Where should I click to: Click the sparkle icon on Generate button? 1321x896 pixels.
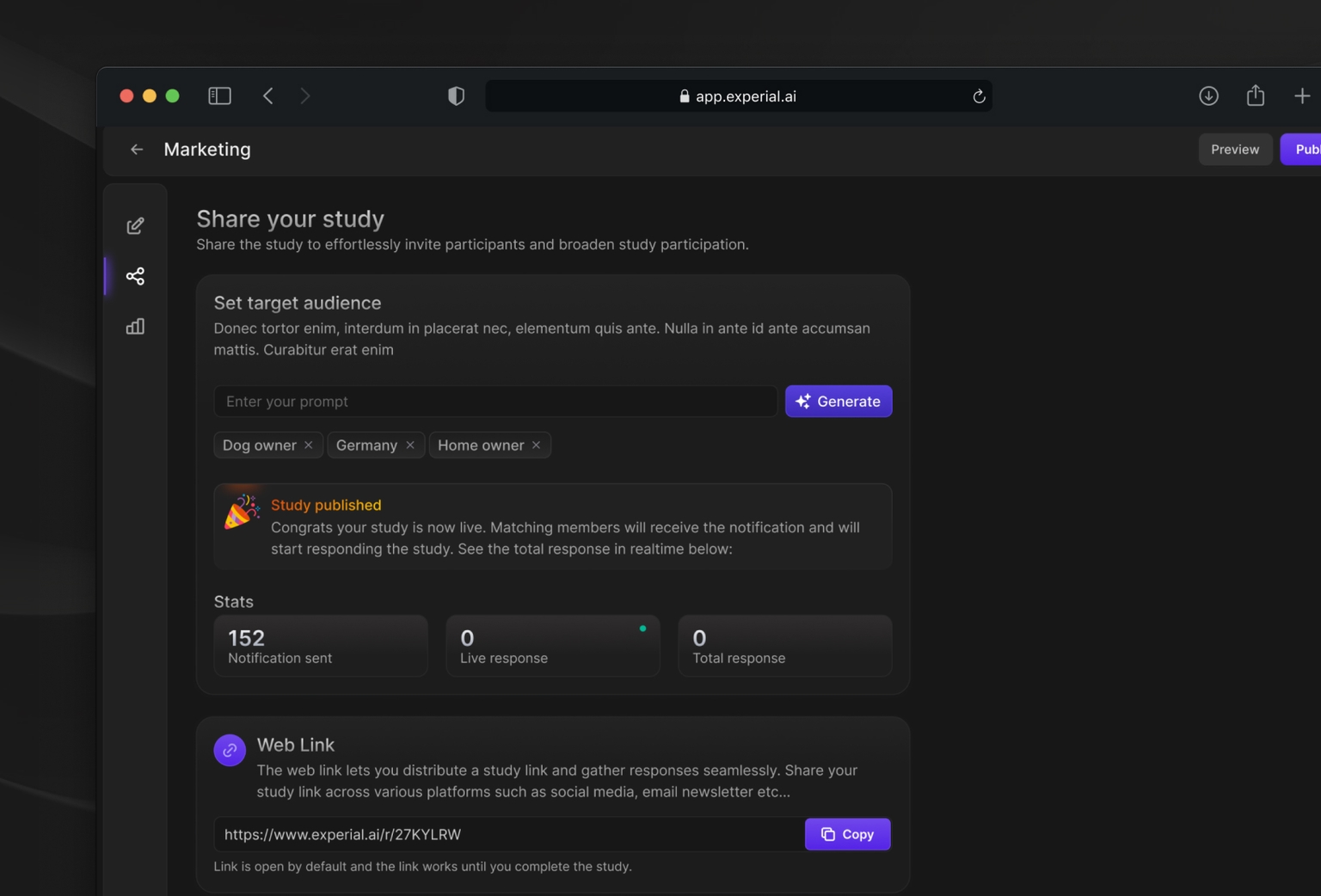pos(802,401)
